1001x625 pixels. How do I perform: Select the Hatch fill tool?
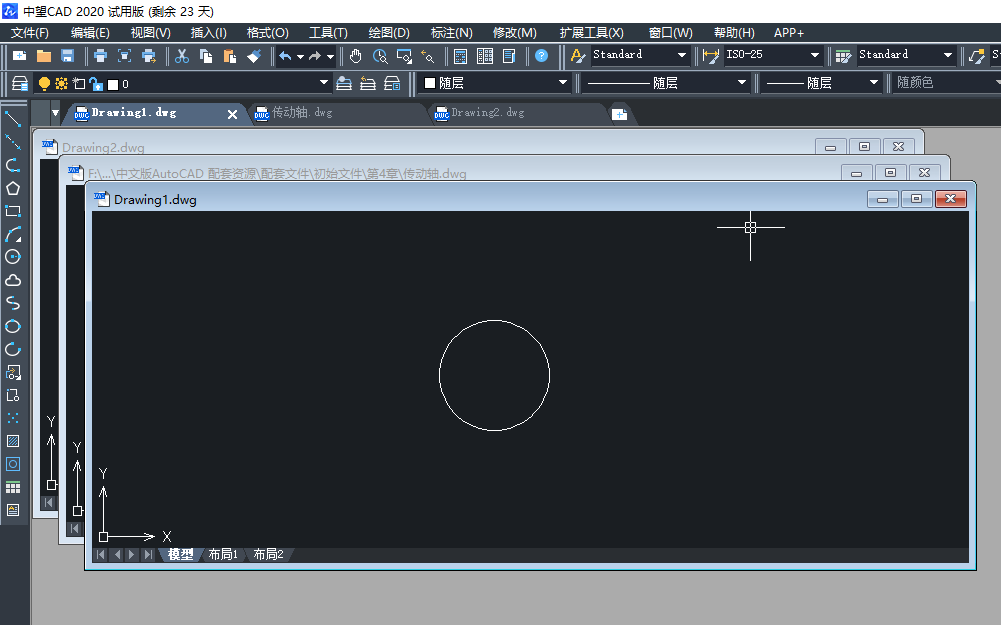[13, 441]
